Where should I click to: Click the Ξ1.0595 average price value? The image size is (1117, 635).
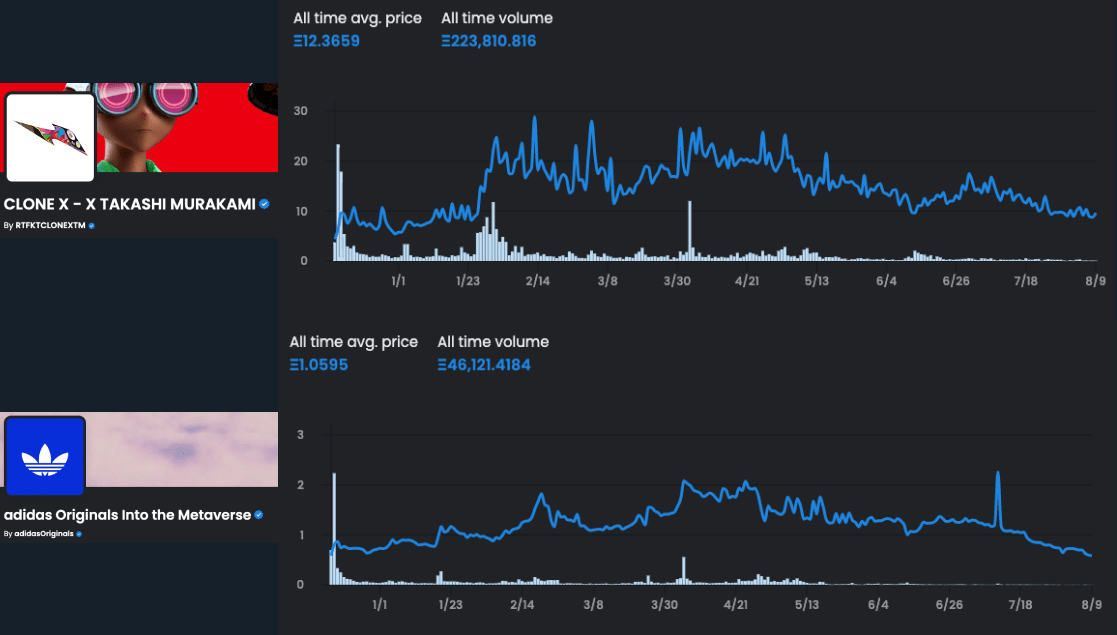pos(319,365)
